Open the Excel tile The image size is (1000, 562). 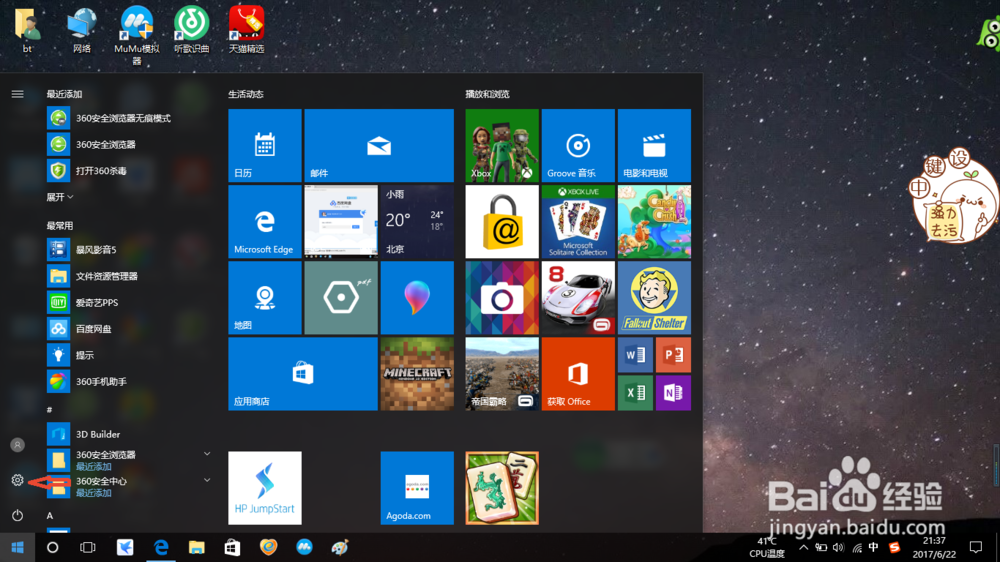pyautogui.click(x=635, y=393)
